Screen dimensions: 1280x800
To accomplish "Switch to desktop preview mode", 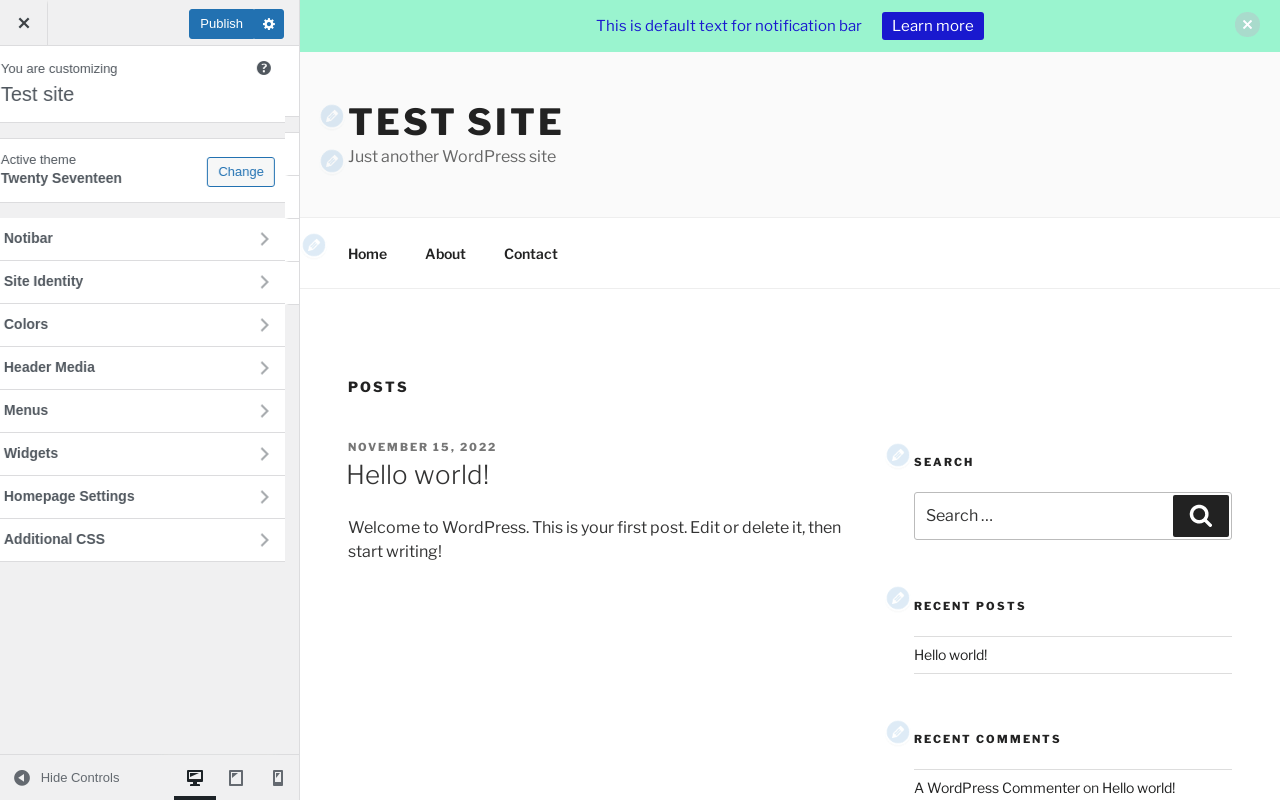I will 195,778.
